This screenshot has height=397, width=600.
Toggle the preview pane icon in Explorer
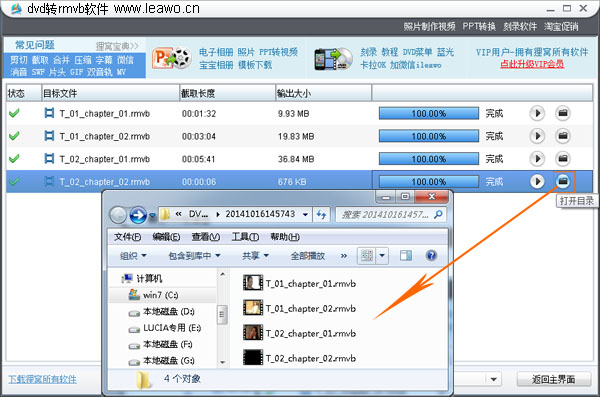[406, 256]
